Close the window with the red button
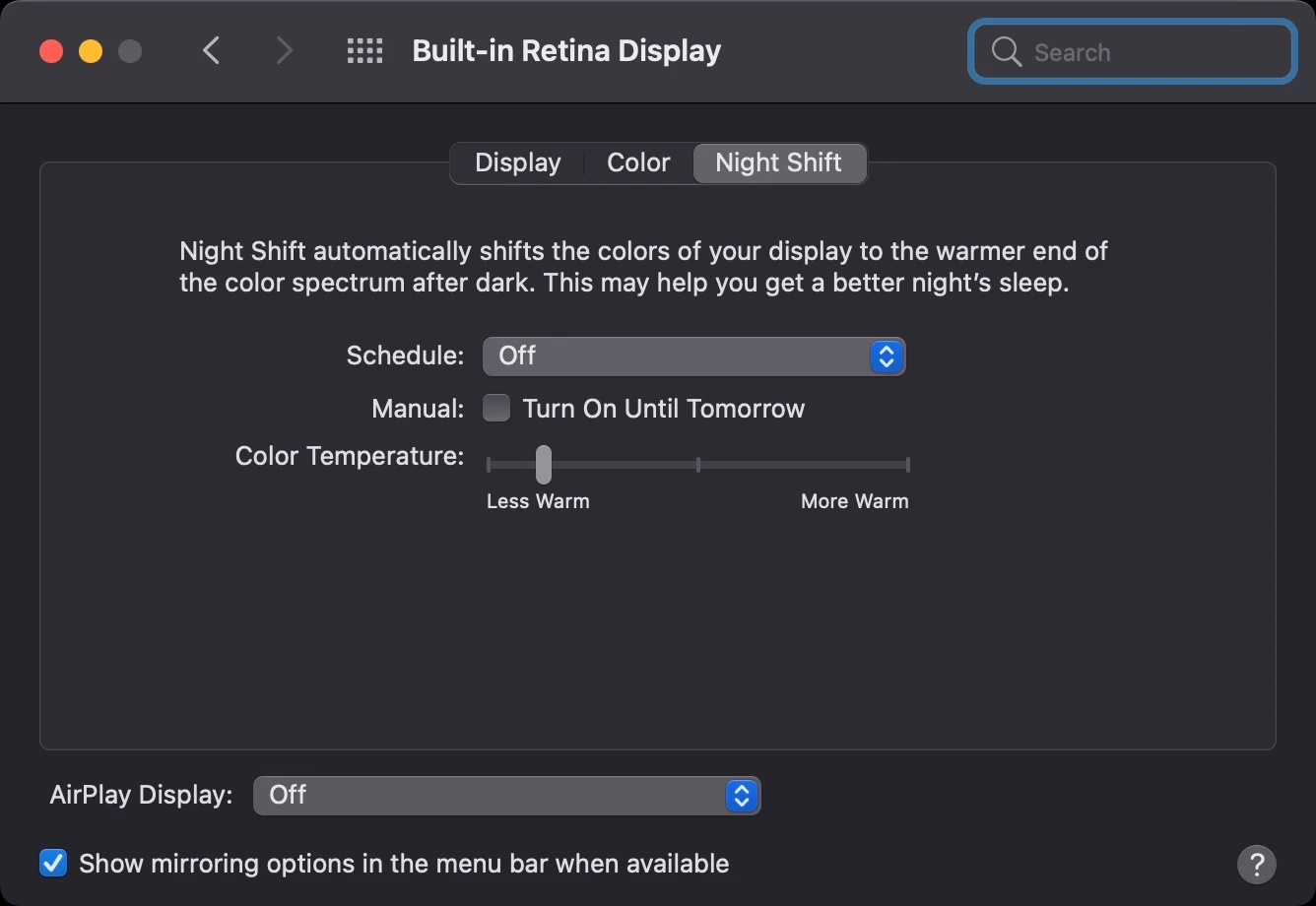Image resolution: width=1316 pixels, height=906 pixels. click(51, 51)
